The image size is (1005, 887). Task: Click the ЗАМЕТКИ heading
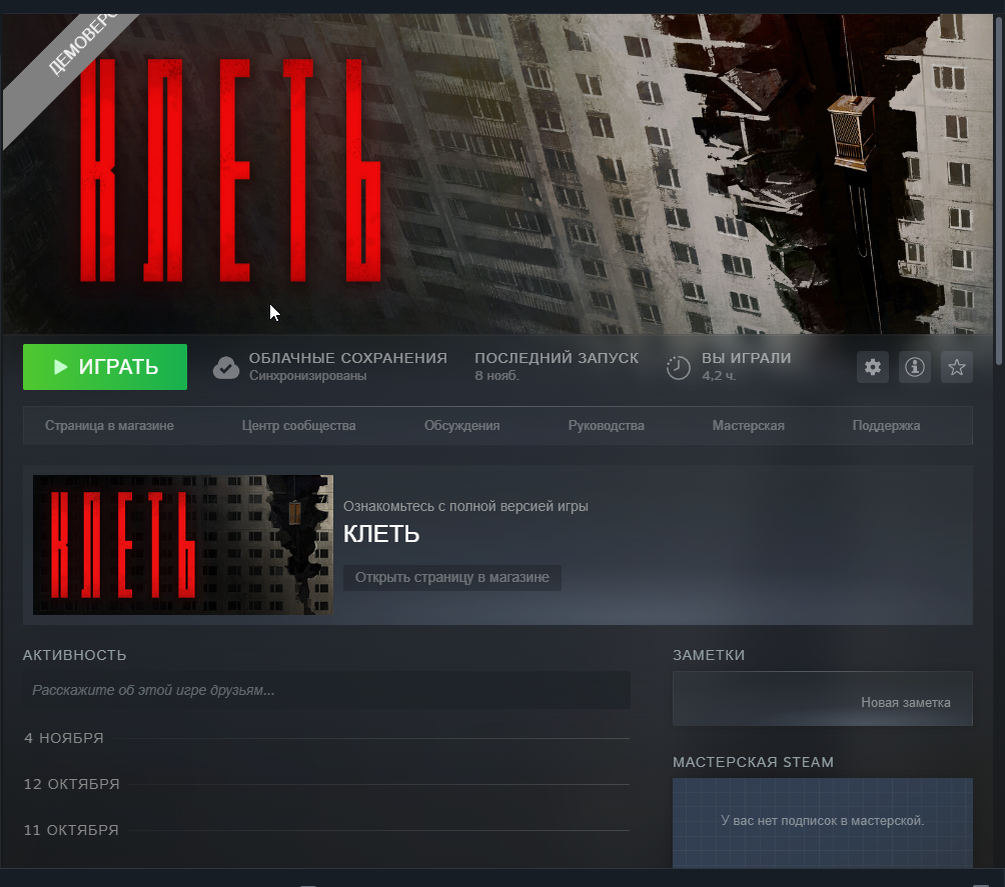pos(708,655)
